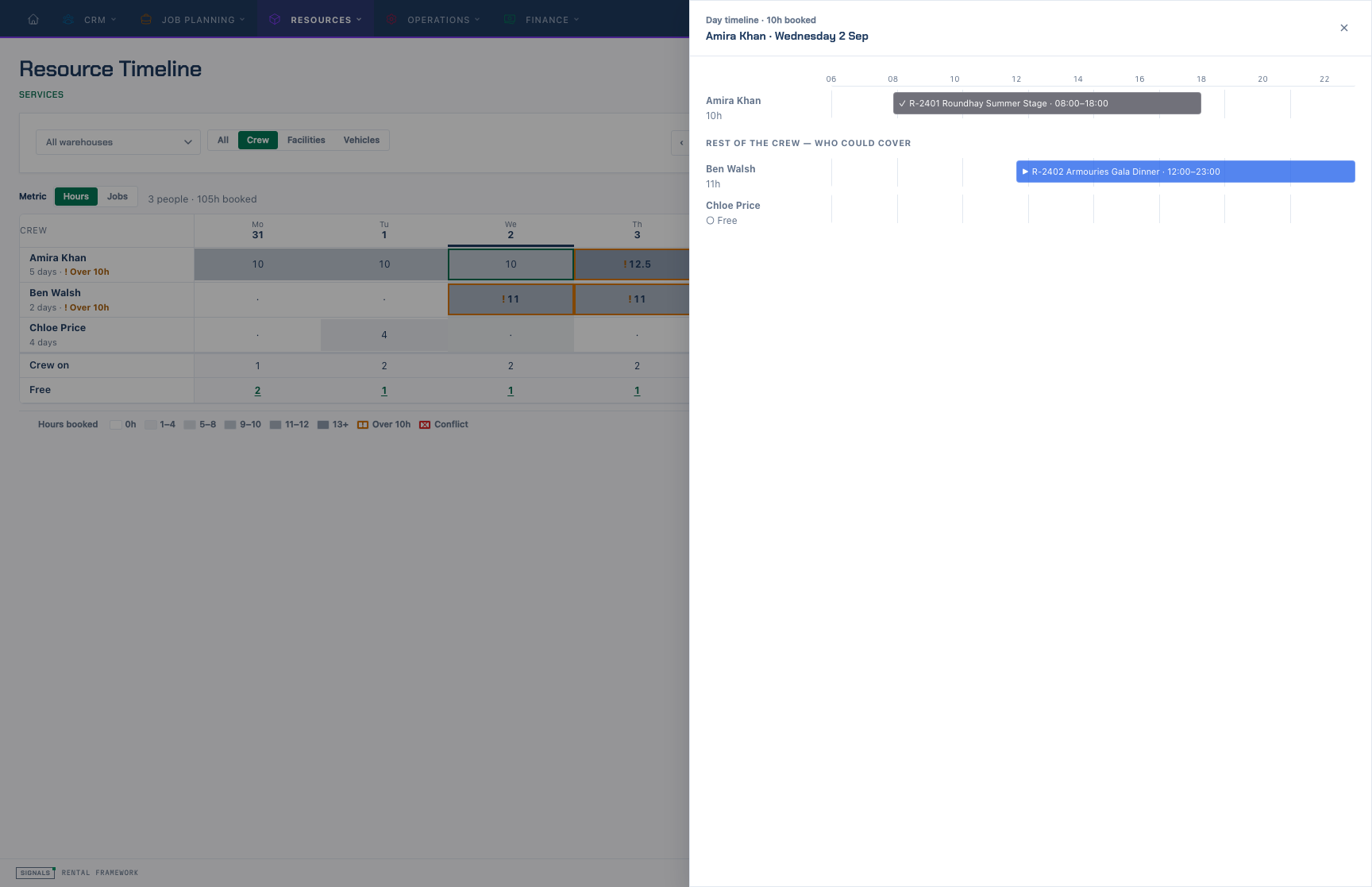Click the 0h legend swatch
The width and height of the screenshot is (1372, 887).
[x=116, y=425]
